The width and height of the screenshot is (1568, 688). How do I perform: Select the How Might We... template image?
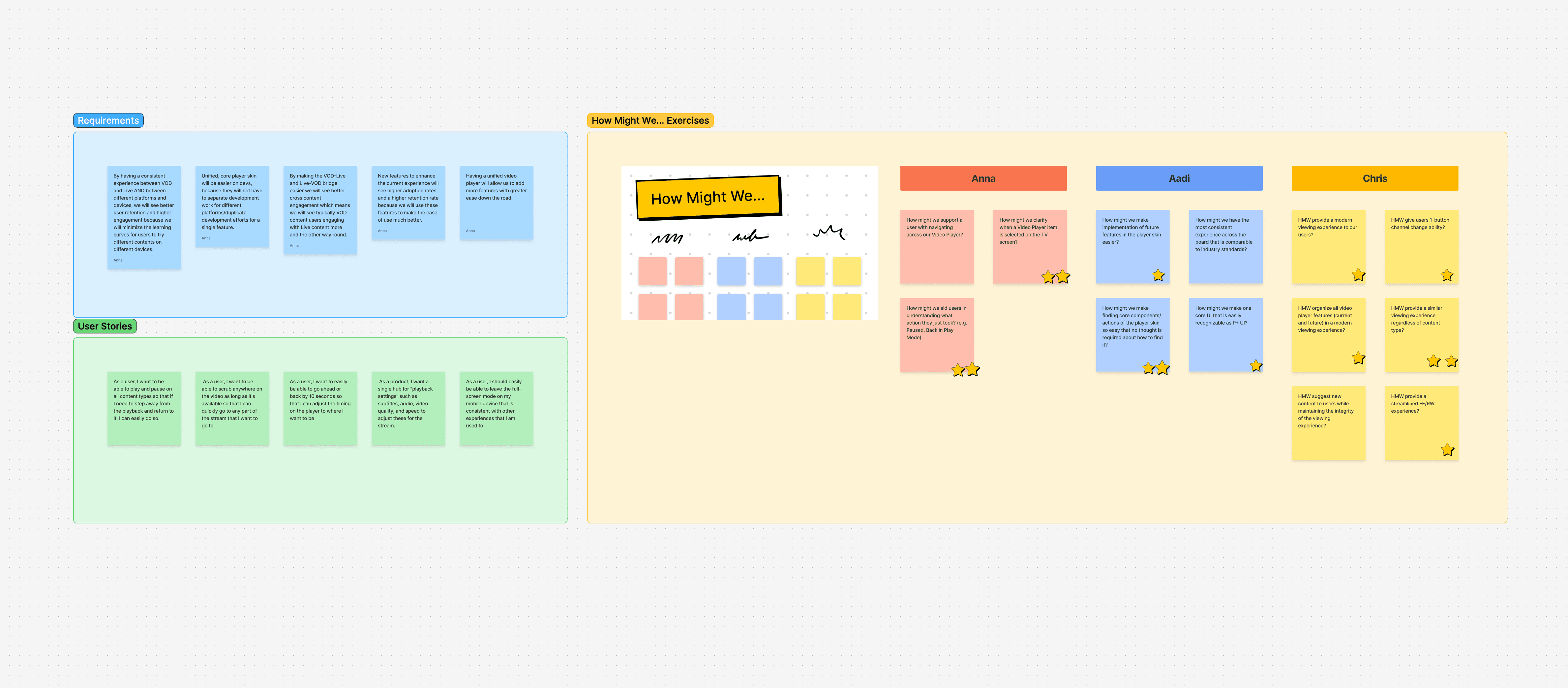[x=749, y=243]
